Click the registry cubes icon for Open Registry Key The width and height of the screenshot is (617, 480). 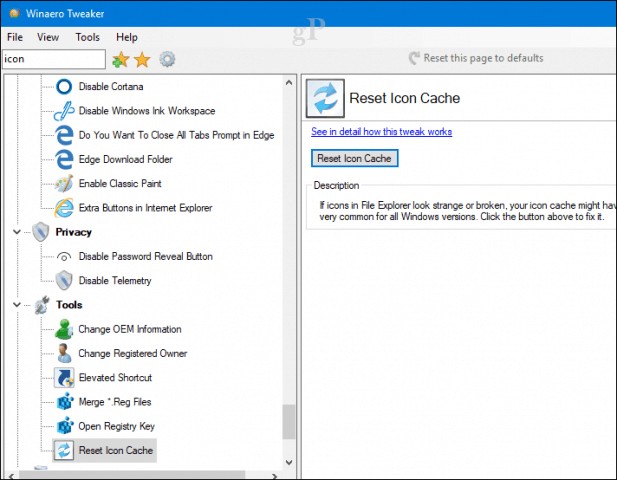click(65, 426)
